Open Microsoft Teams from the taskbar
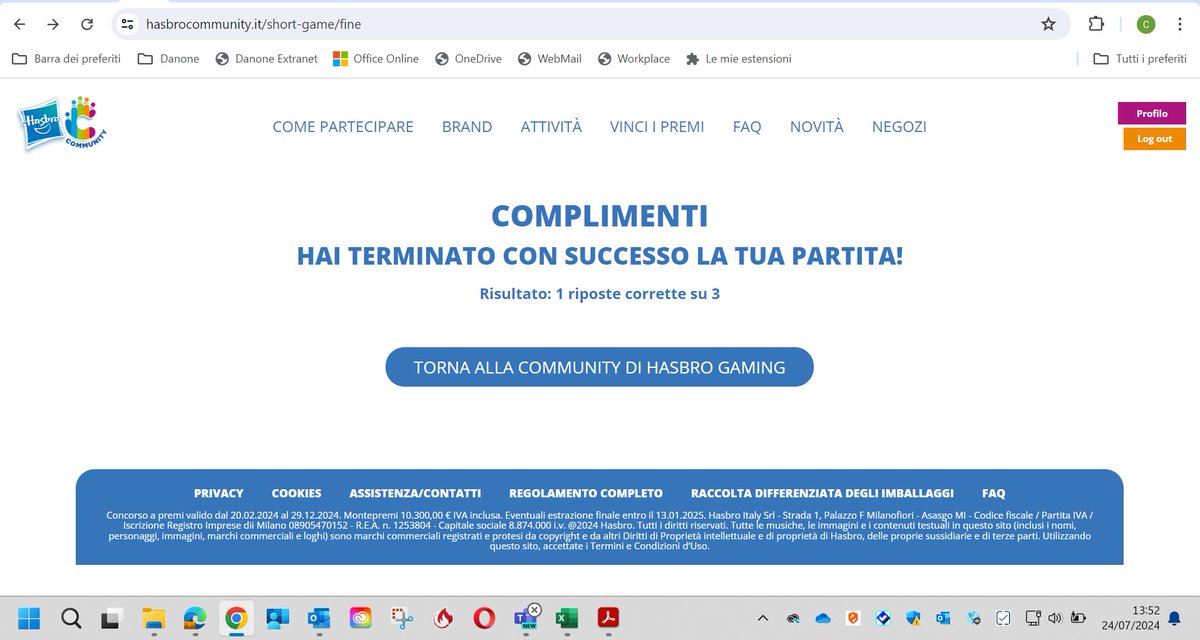Image resolution: width=1200 pixels, height=640 pixels. [525, 617]
